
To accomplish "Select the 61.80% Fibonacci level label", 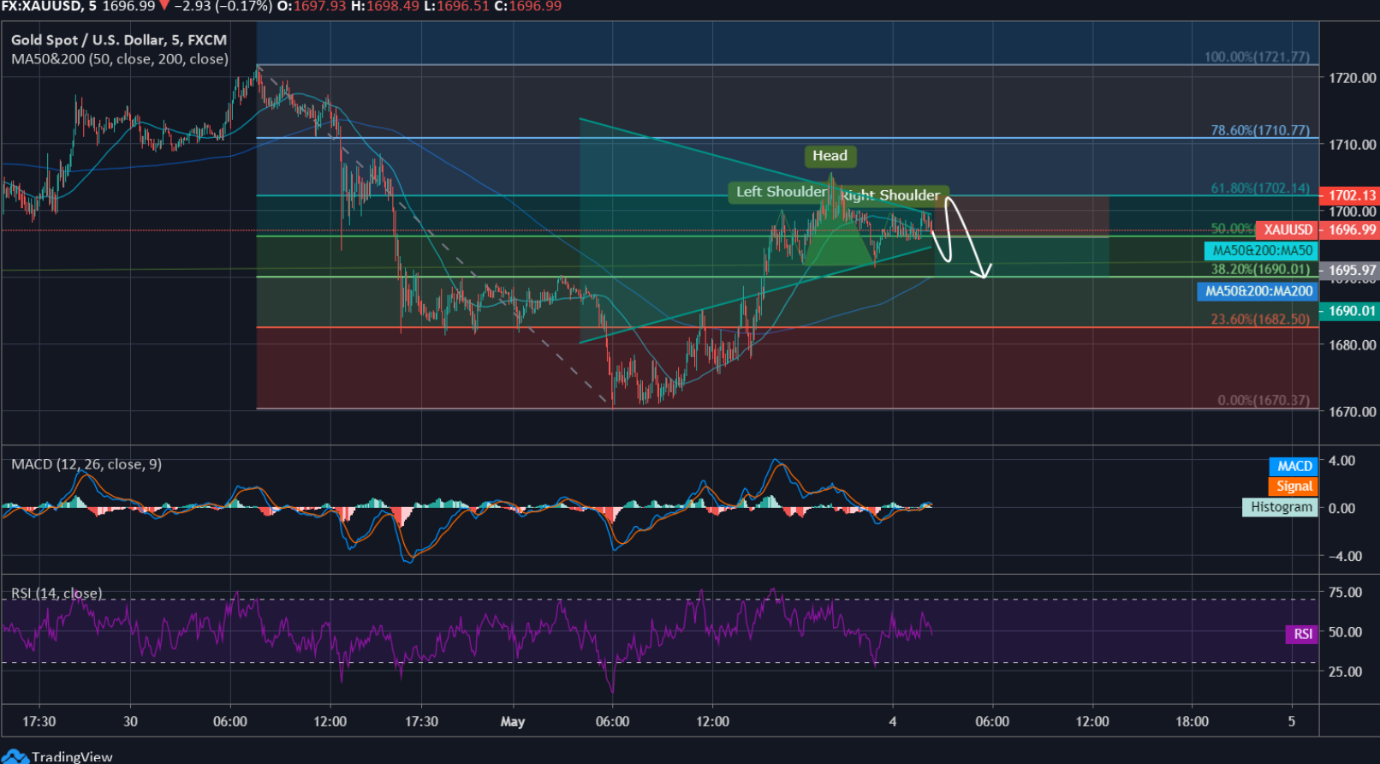I will pos(1257,187).
